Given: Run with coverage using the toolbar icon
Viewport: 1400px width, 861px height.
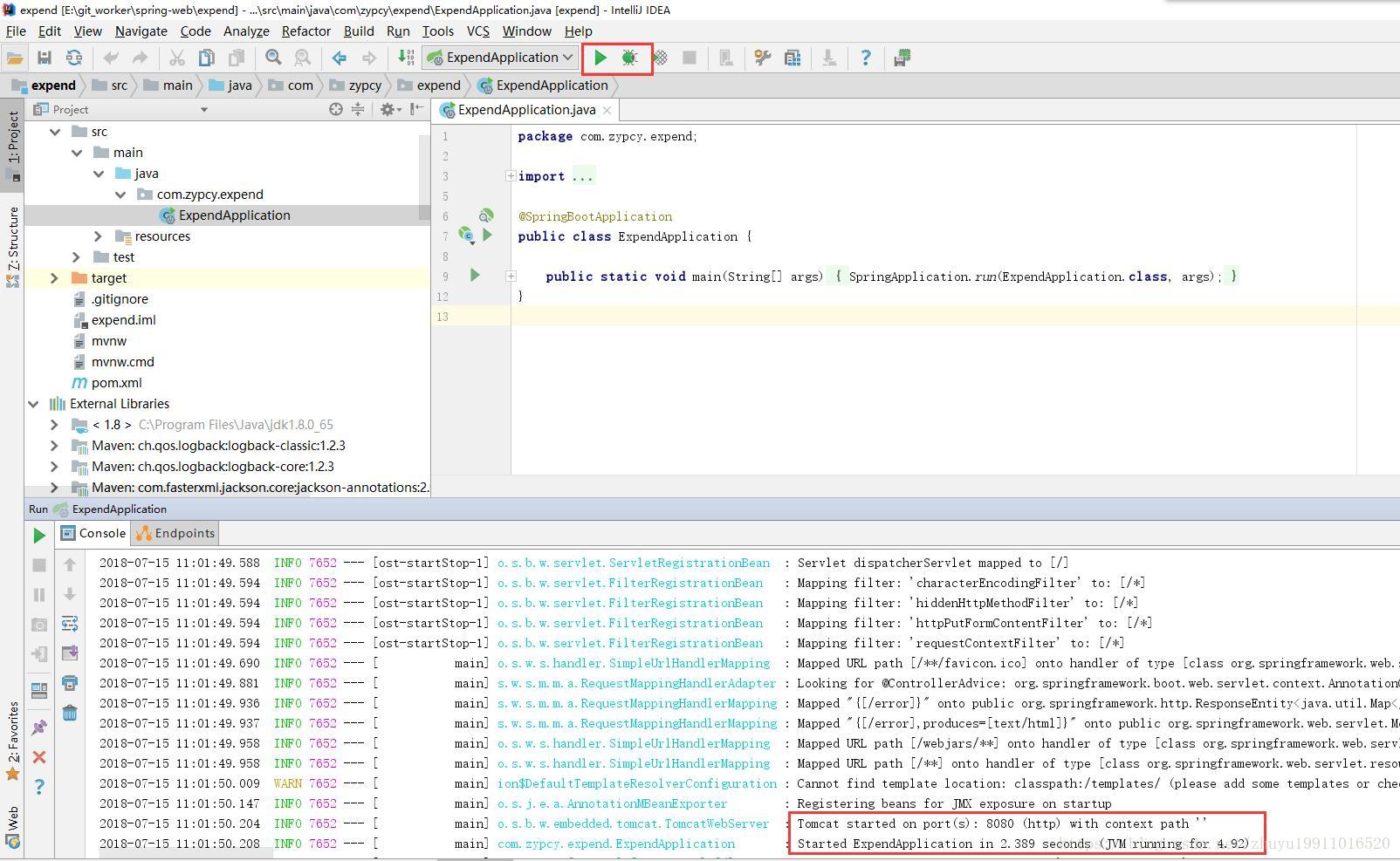Looking at the screenshot, I should tap(661, 58).
